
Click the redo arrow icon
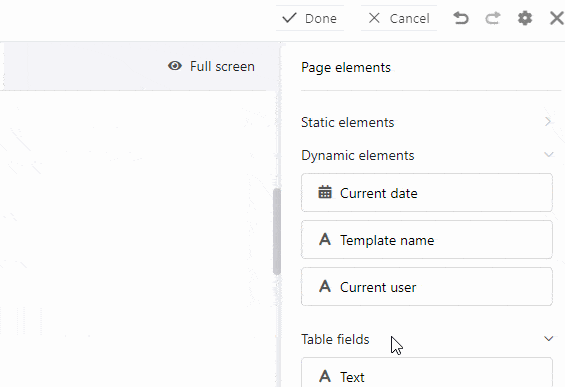[493, 18]
